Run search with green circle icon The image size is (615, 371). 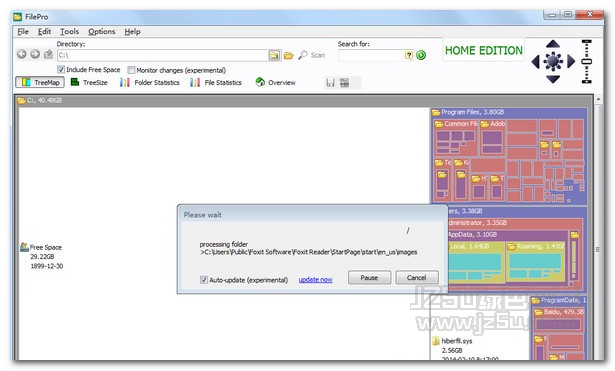(x=421, y=55)
